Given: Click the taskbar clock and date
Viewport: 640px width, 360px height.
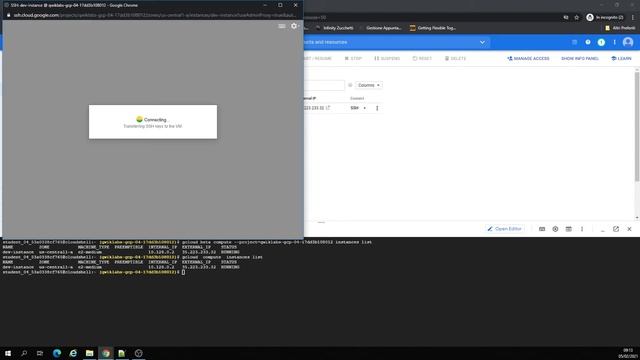Looking at the screenshot, I should tap(627, 353).
